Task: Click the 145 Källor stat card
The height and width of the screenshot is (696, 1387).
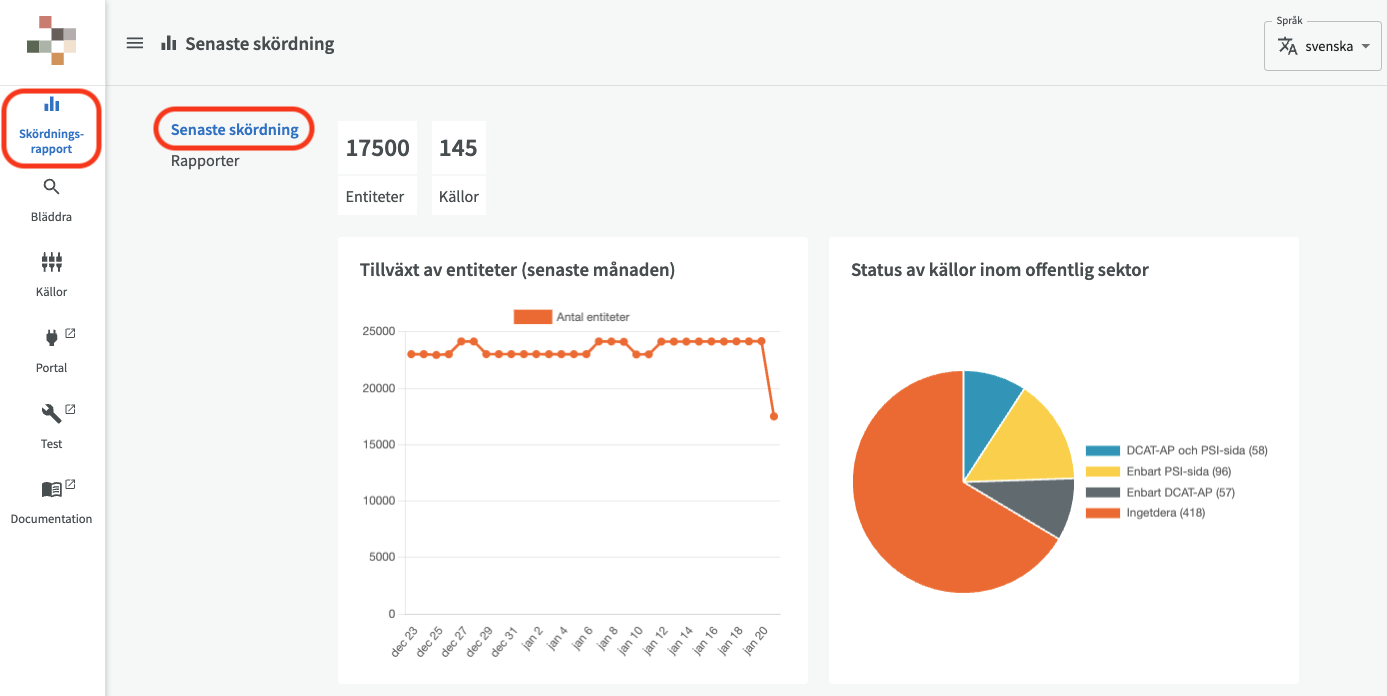Action: pyautogui.click(x=459, y=168)
